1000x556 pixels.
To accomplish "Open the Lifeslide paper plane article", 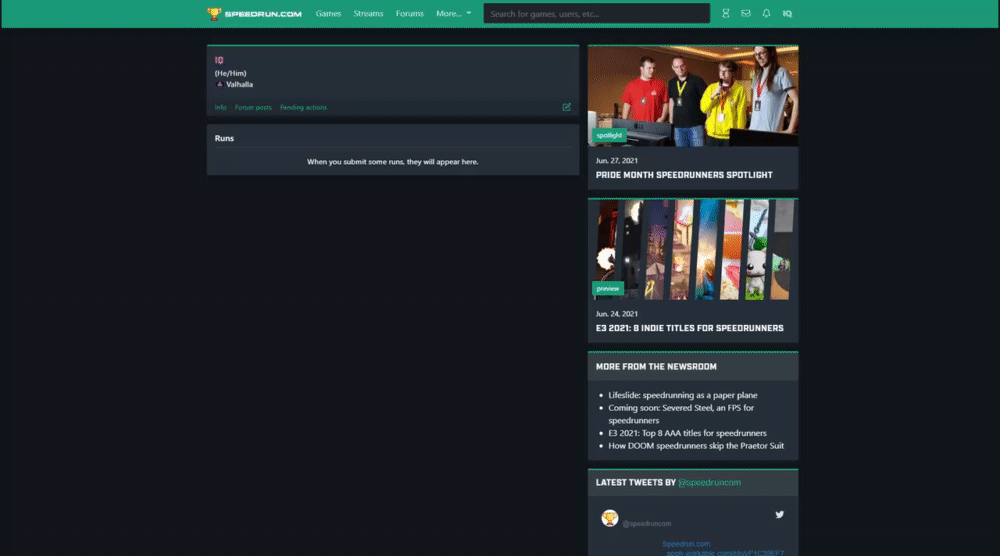I will pyautogui.click(x=682, y=395).
